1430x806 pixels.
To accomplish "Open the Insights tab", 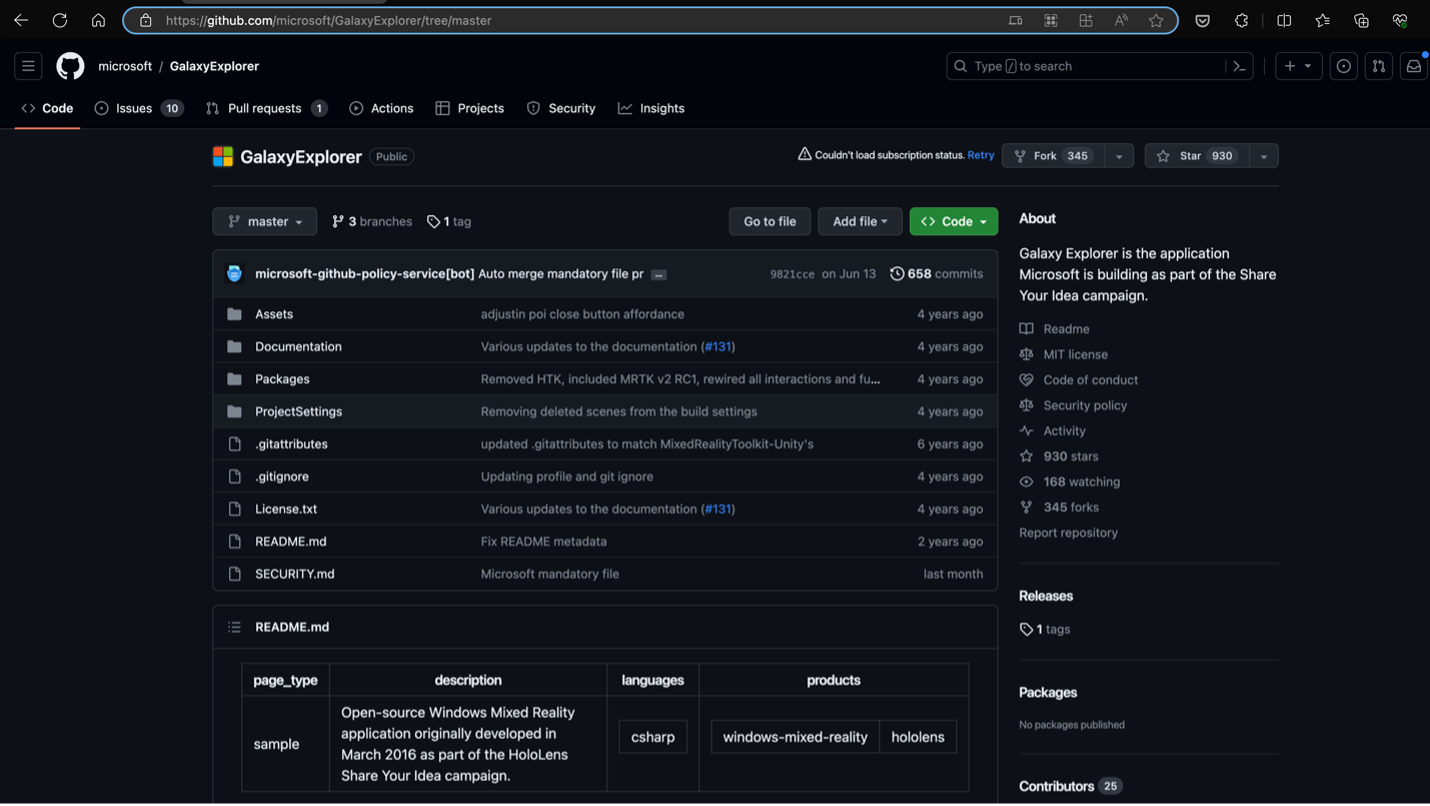I will [x=651, y=108].
